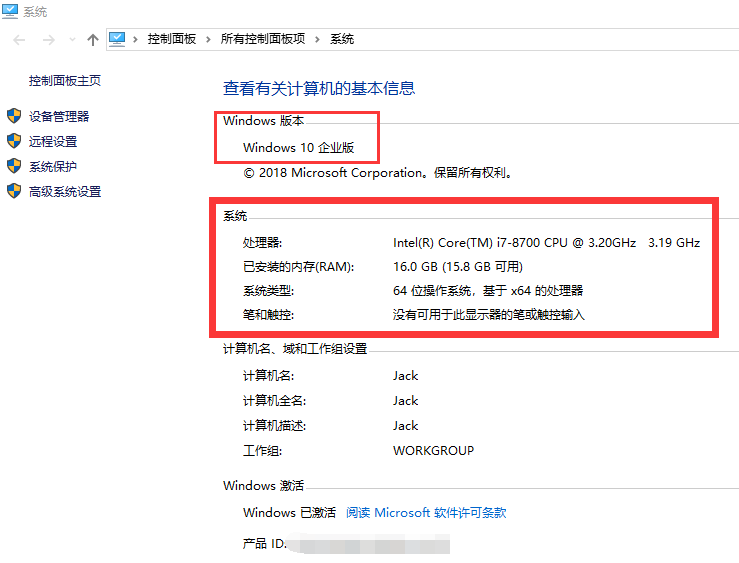Select 计算机描述 value Jack

click(405, 426)
